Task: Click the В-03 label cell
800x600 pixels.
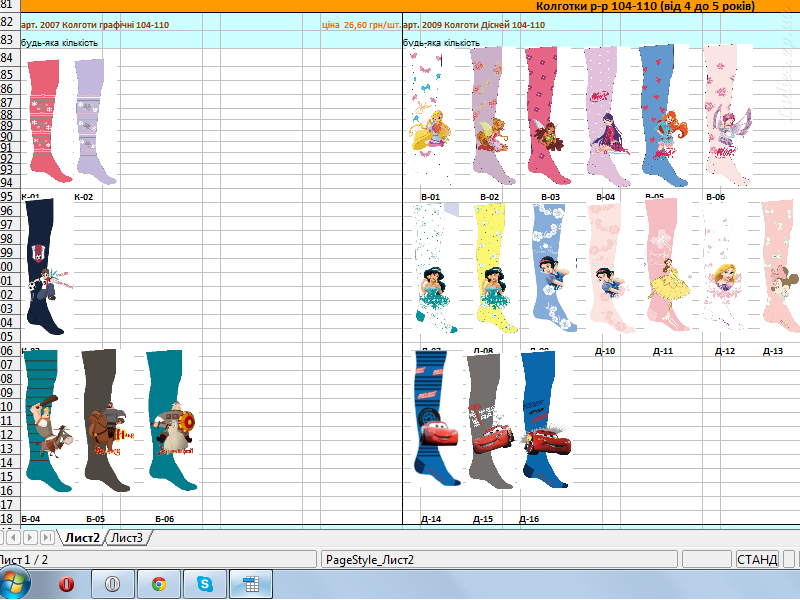Action: (551, 197)
